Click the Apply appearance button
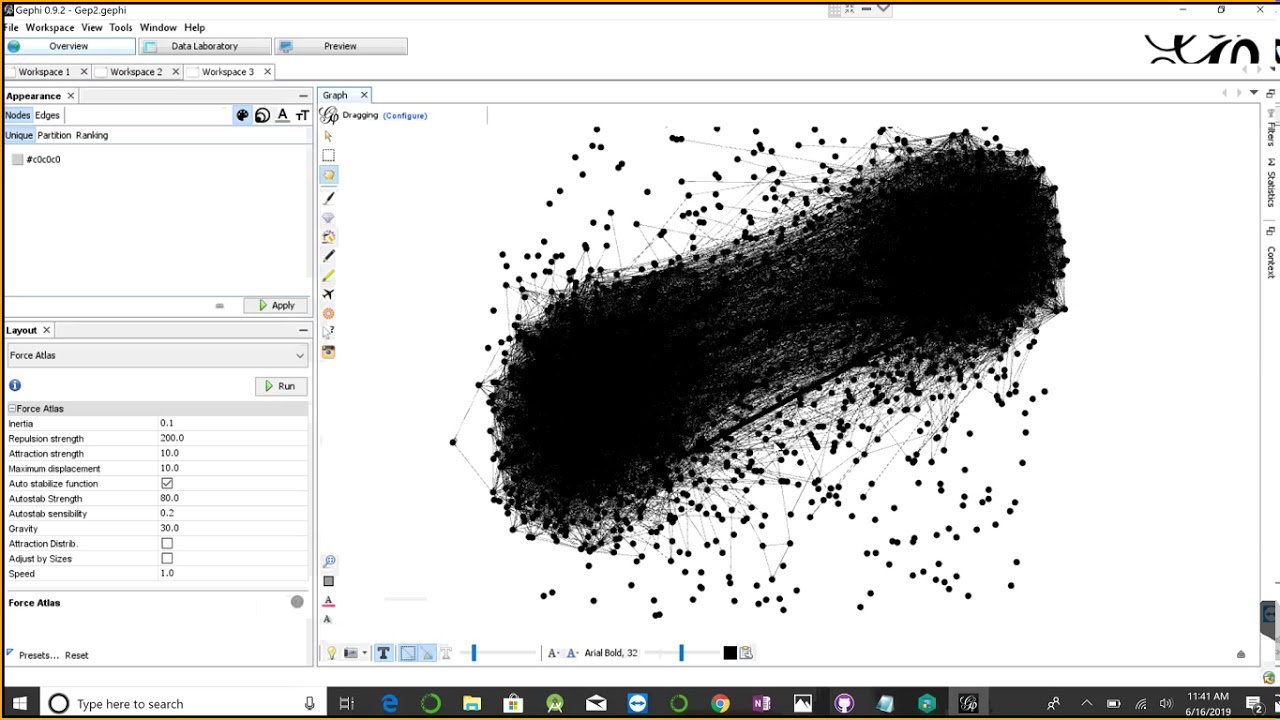This screenshot has height=720, width=1280. point(277,305)
